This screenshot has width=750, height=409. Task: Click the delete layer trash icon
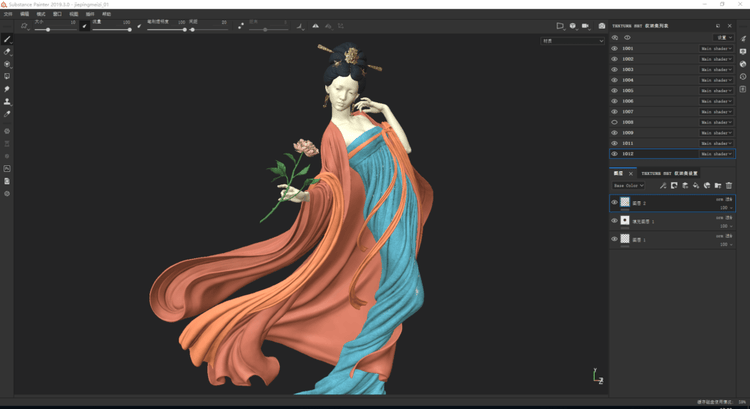click(x=729, y=186)
